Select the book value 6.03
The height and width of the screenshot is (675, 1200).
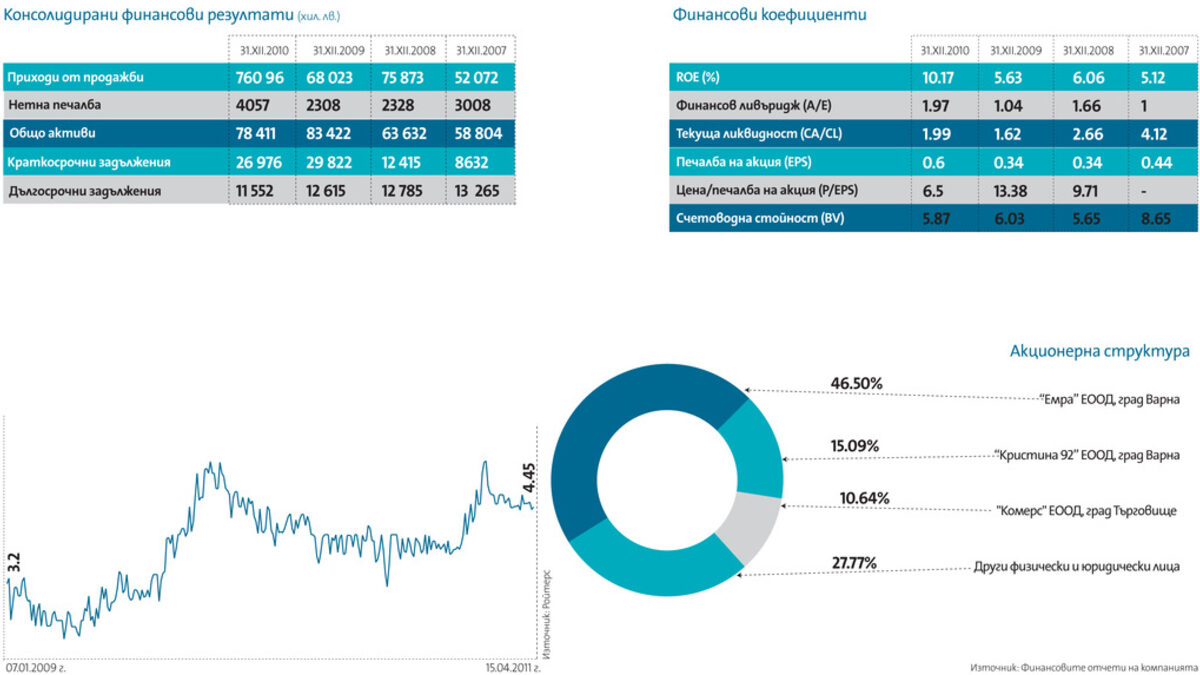click(1008, 217)
